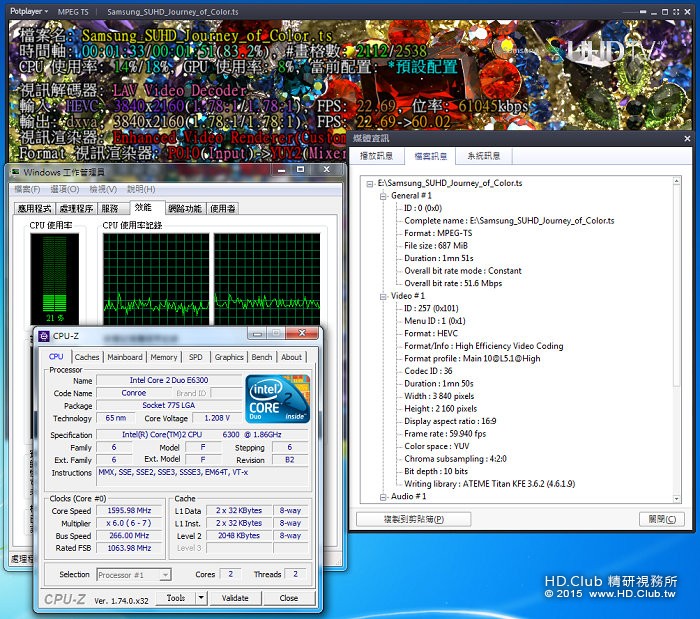Viewport: 700px width, 619px height.
Task: Open the Tools dropdown arrow in CPU-Z
Action: pyautogui.click(x=201, y=598)
